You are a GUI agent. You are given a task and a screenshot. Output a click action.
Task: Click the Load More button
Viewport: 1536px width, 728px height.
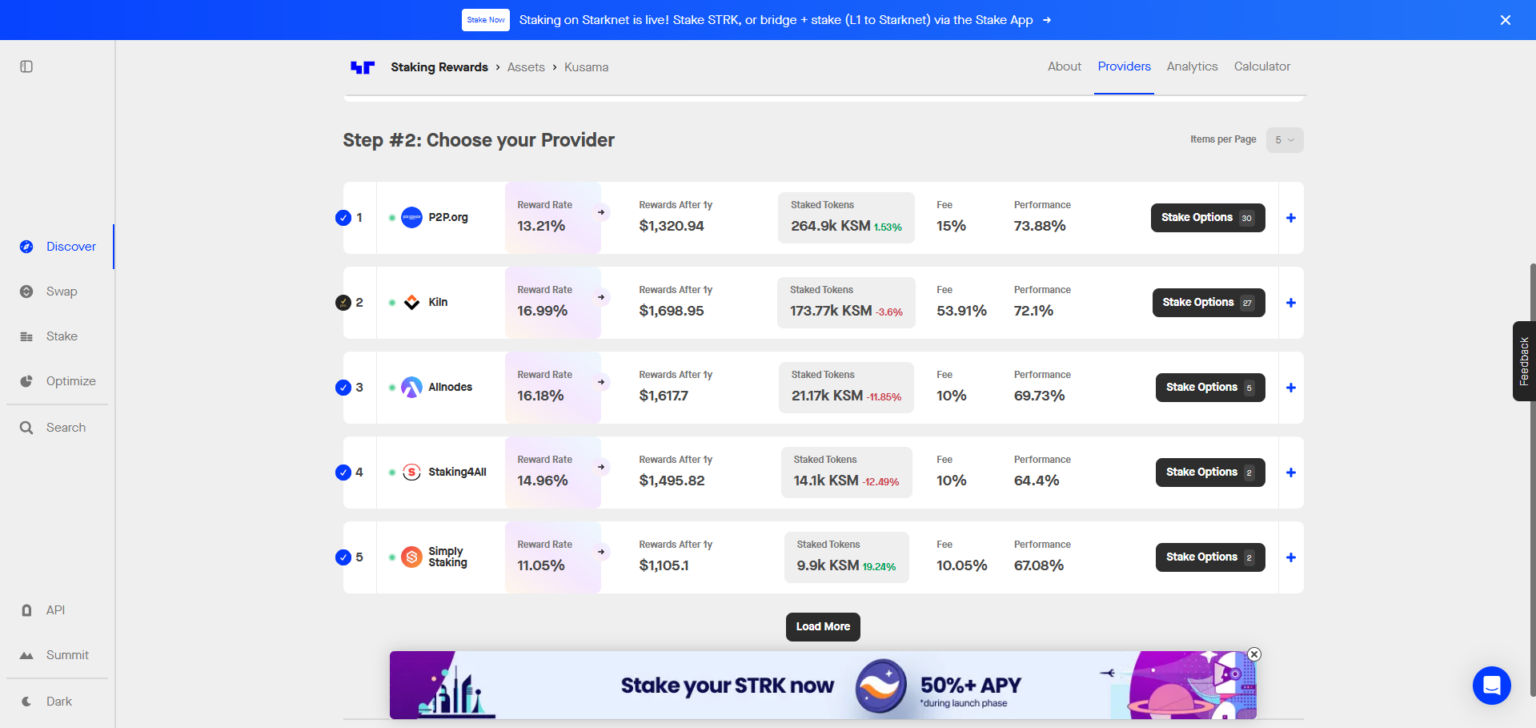click(822, 626)
